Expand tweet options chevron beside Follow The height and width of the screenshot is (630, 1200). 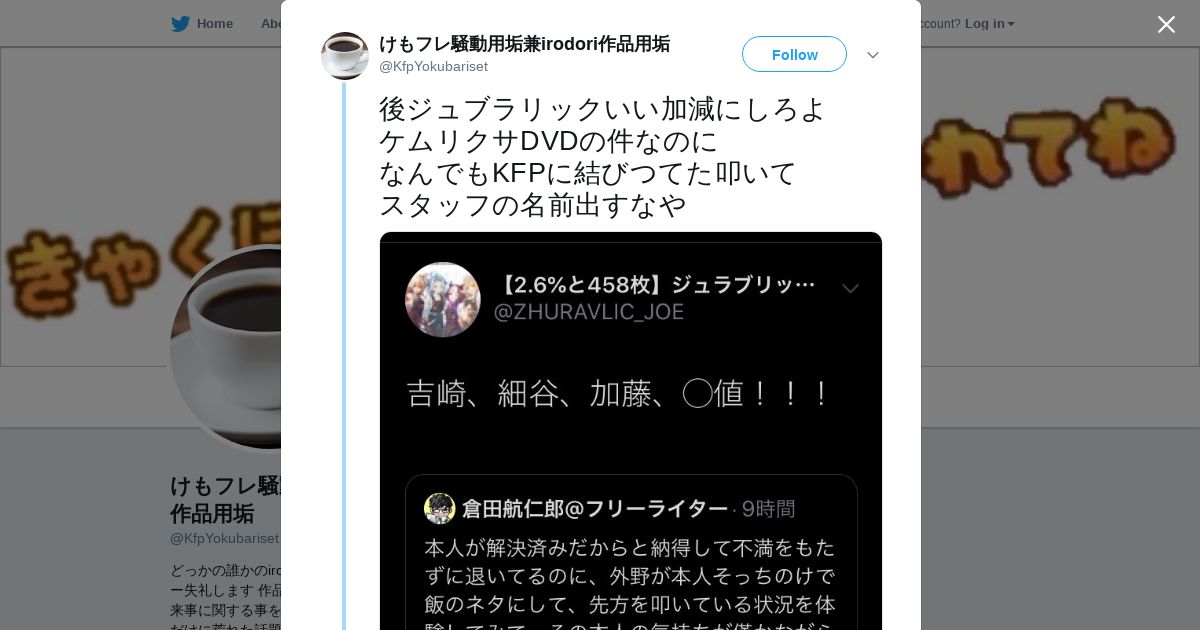(x=872, y=55)
